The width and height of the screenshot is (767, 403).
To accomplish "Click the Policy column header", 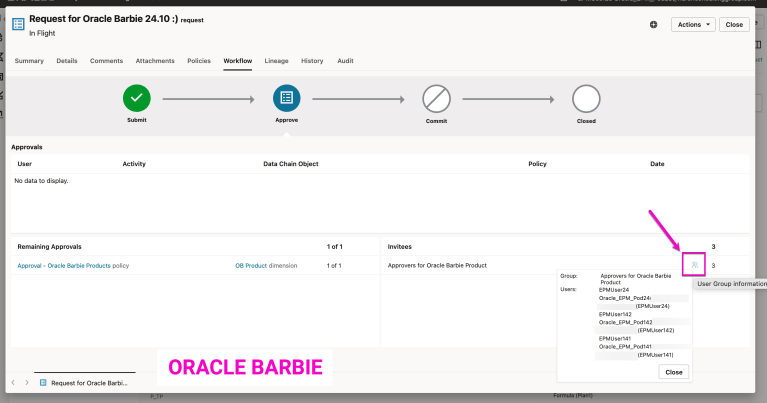I will tap(537, 164).
